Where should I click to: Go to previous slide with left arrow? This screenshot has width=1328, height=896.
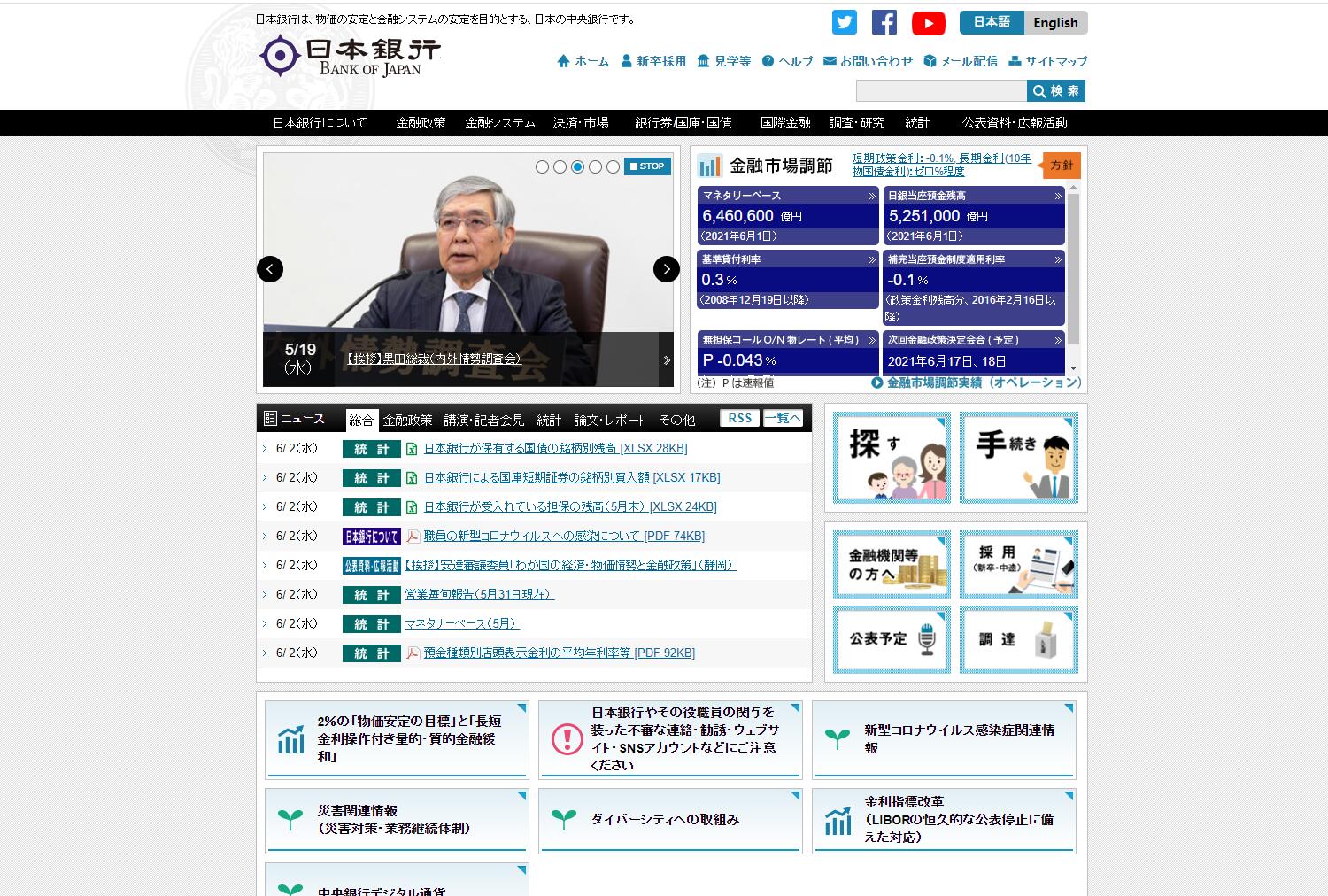tap(270, 269)
